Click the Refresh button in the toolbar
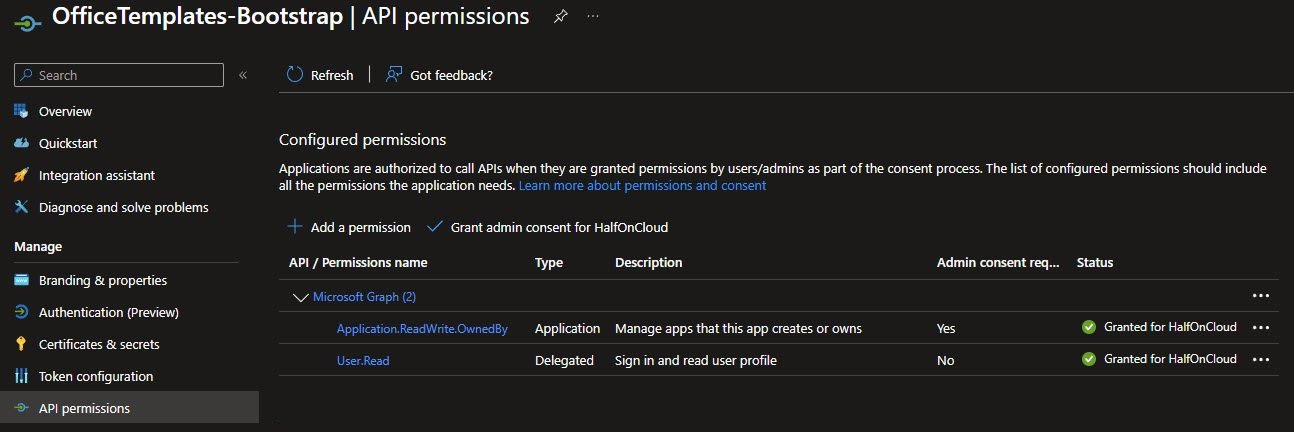Screen dimensions: 1294x432 tap(320, 75)
